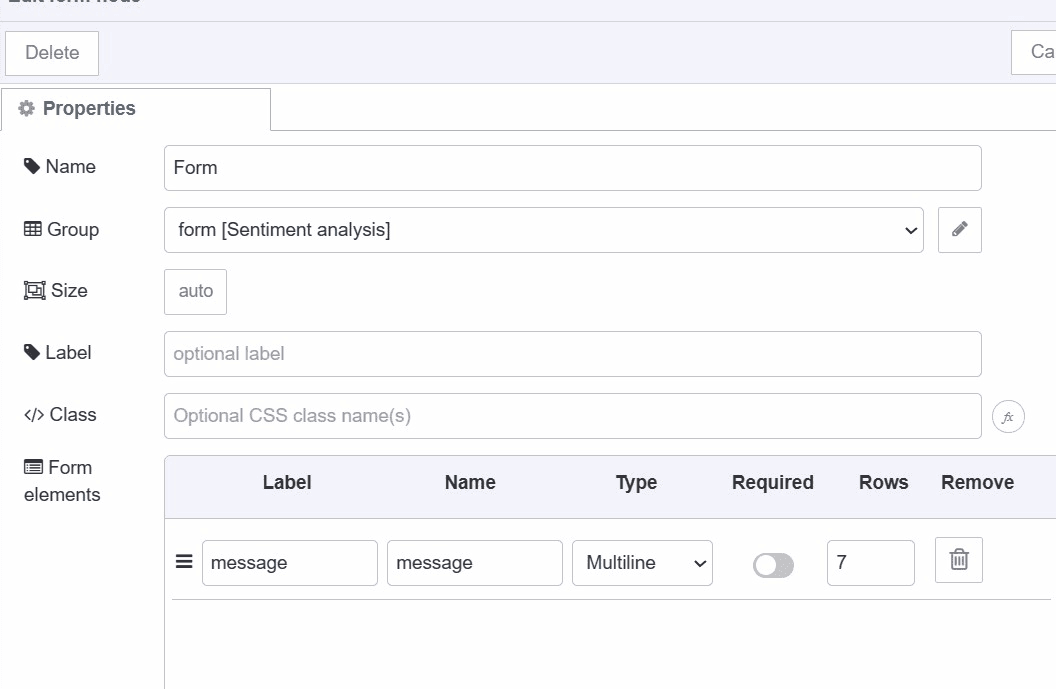Toggle Required off for the form element
1056x689 pixels.
(x=773, y=565)
